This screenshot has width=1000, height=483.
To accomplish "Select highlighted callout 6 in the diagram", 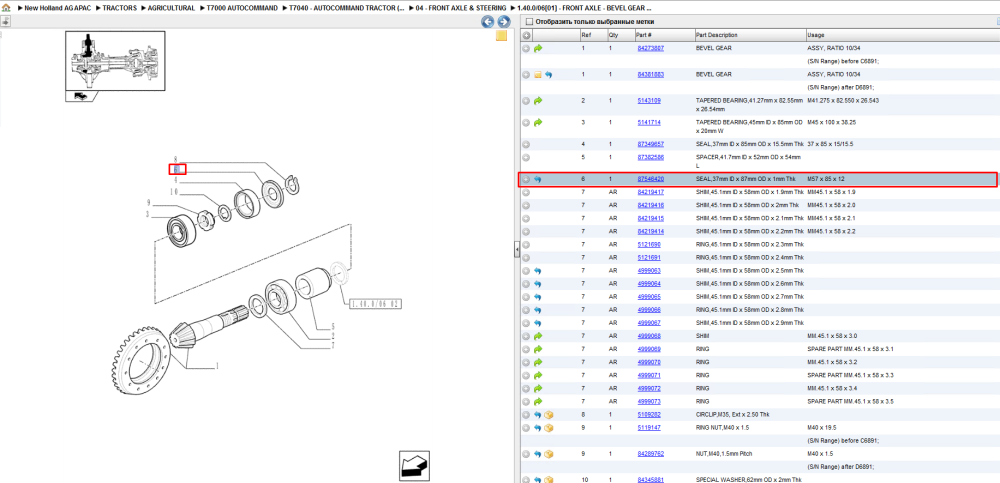I will point(177,169).
